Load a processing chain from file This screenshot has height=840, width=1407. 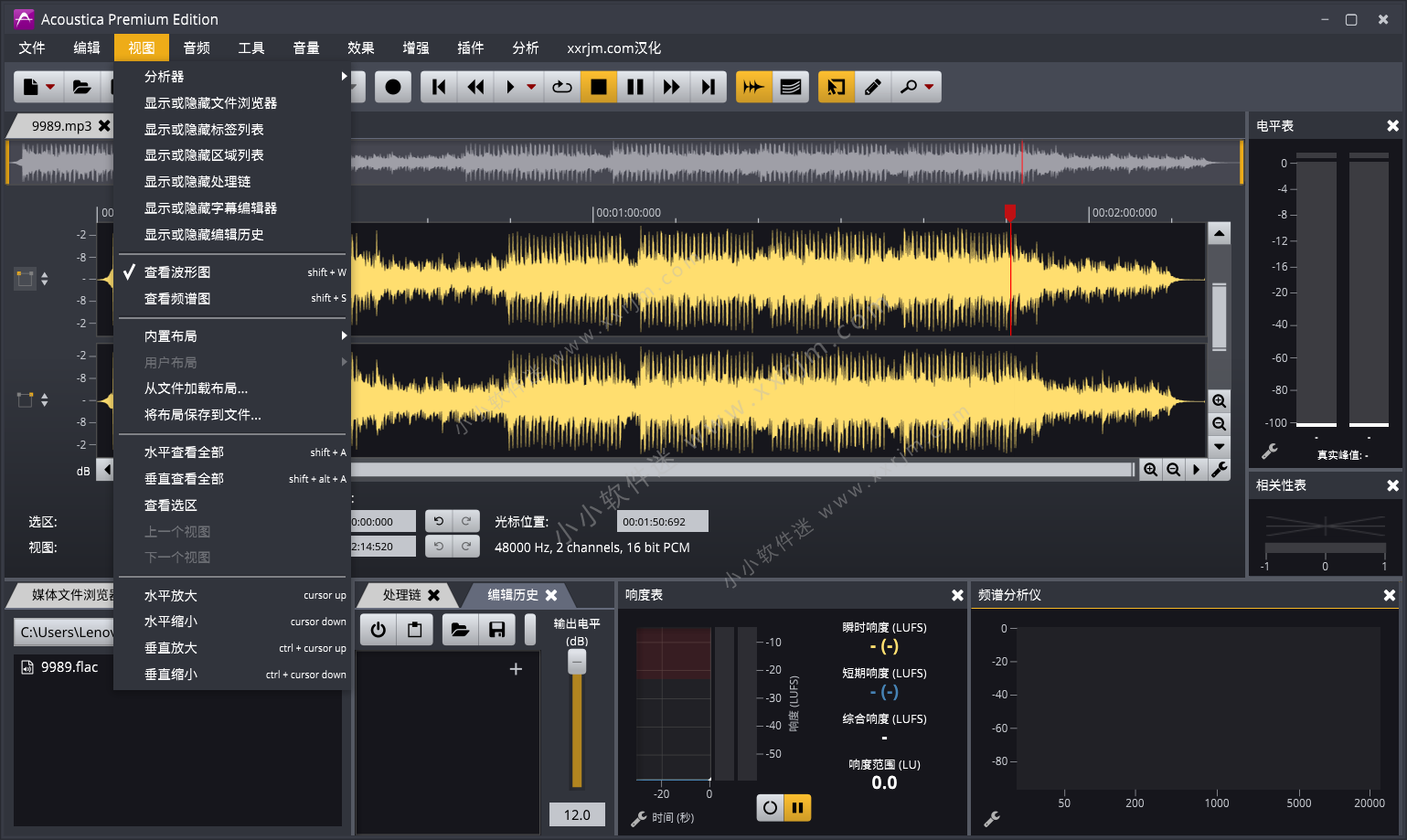460,630
